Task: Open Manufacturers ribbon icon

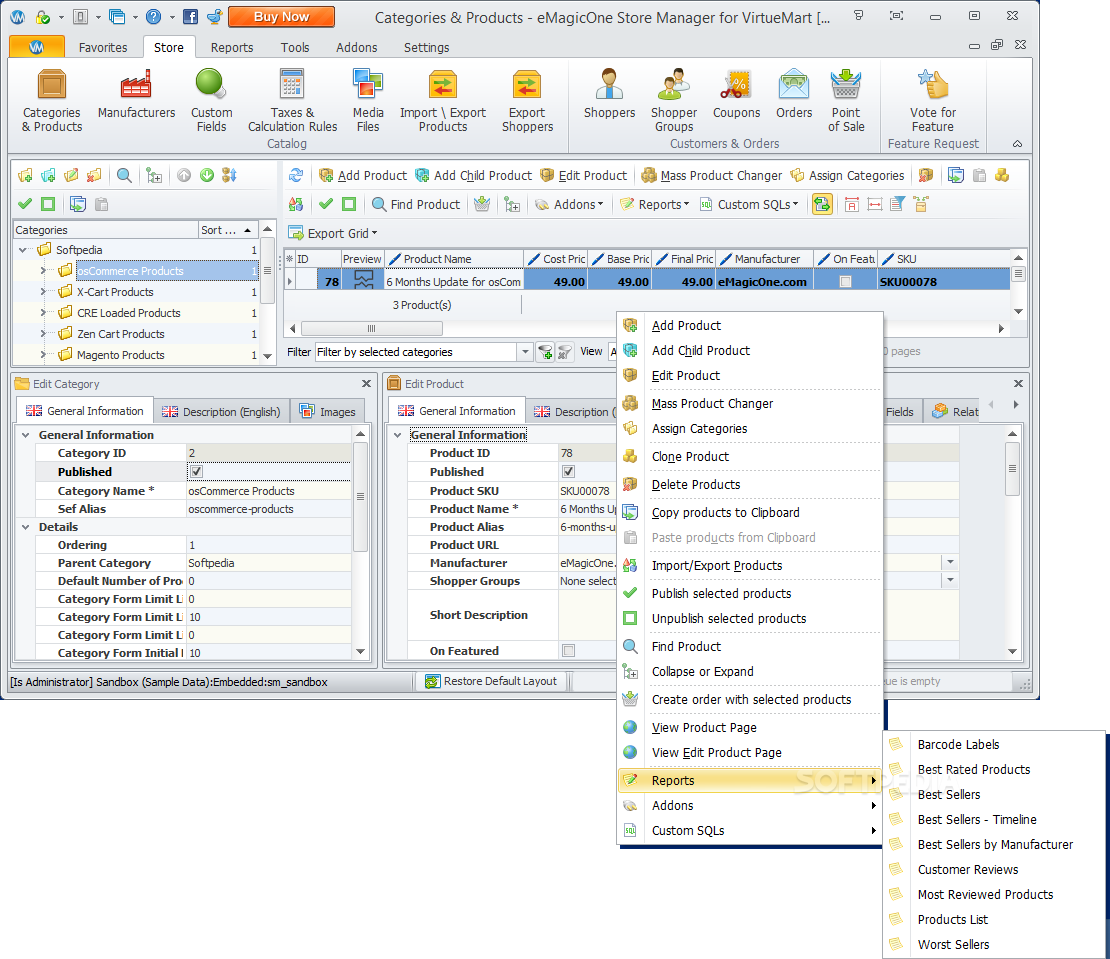Action: tap(136, 94)
